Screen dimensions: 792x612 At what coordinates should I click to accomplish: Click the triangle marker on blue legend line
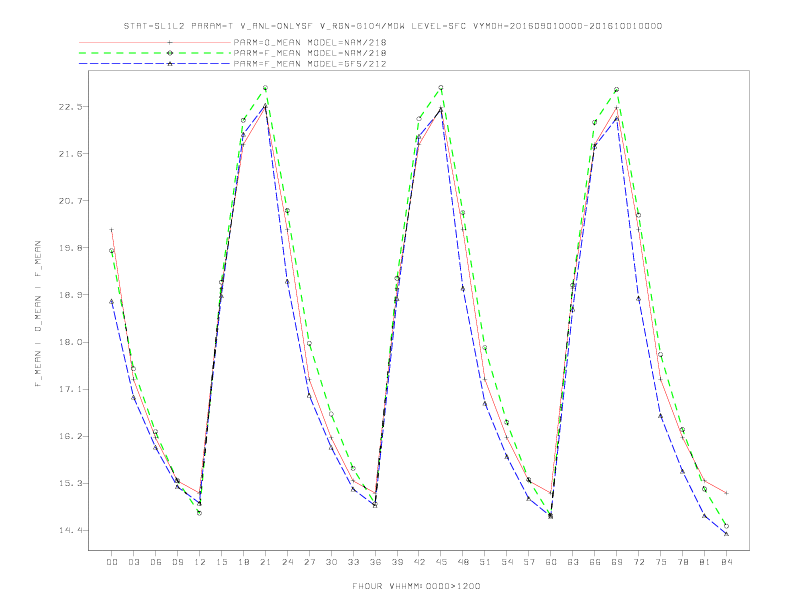pyautogui.click(x=170, y=64)
